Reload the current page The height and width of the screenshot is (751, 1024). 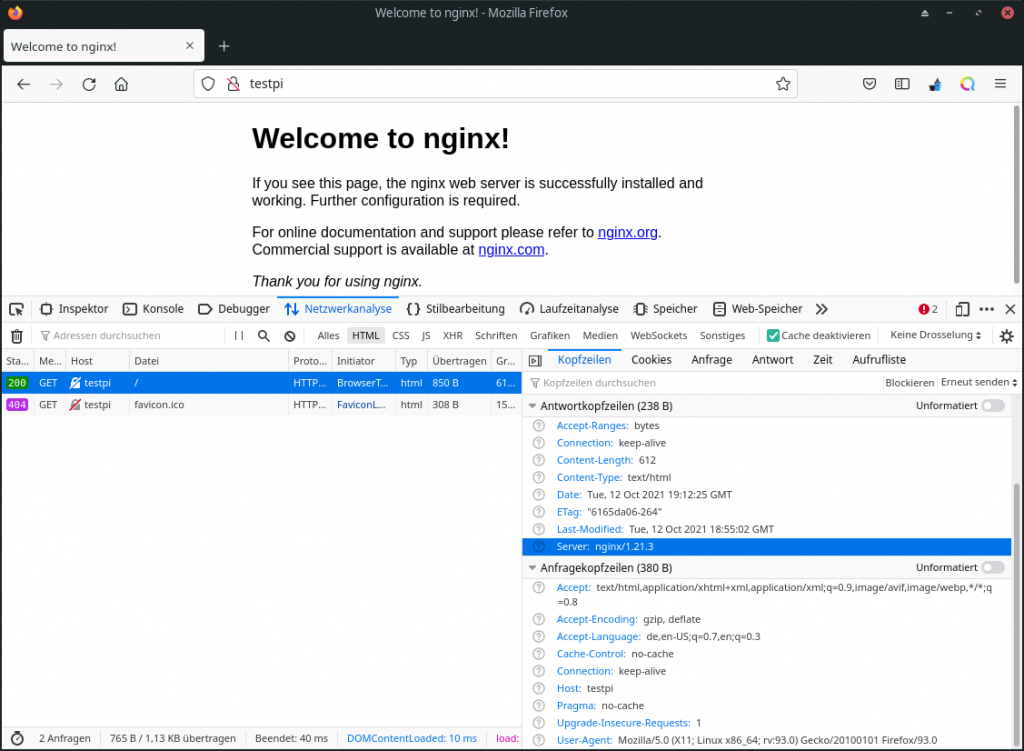click(89, 84)
